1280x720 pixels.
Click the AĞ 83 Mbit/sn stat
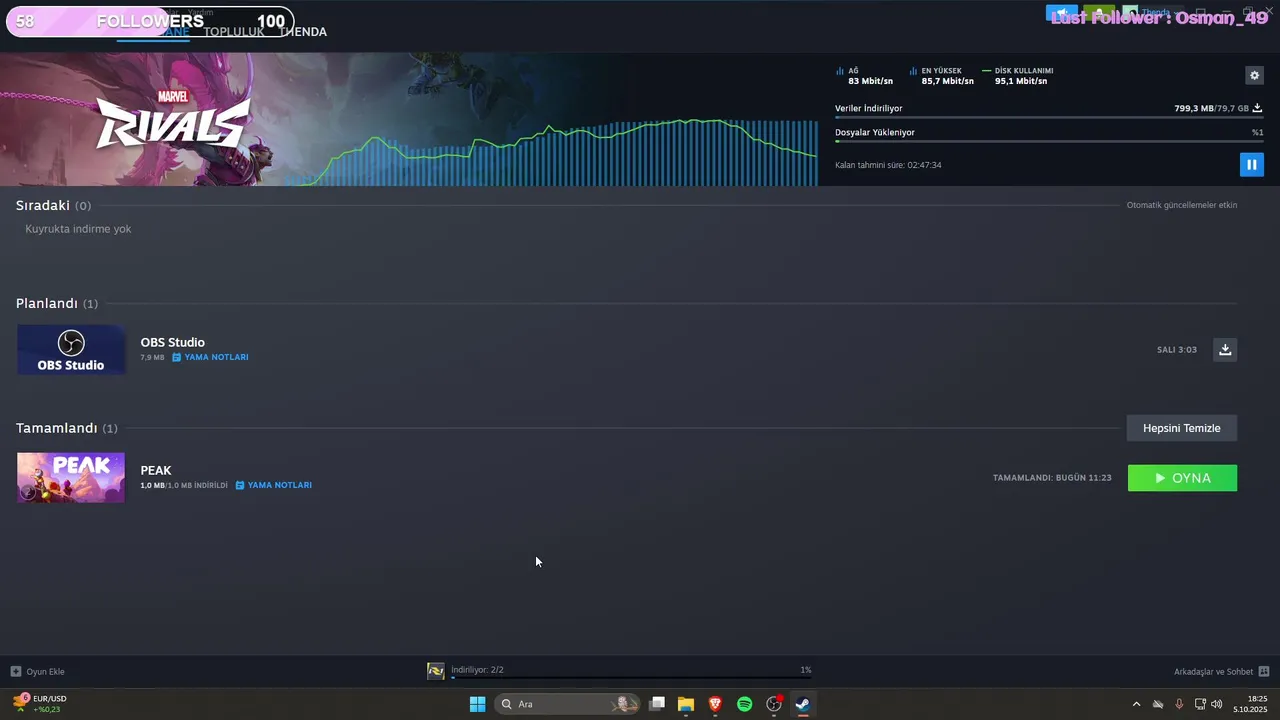(864, 76)
